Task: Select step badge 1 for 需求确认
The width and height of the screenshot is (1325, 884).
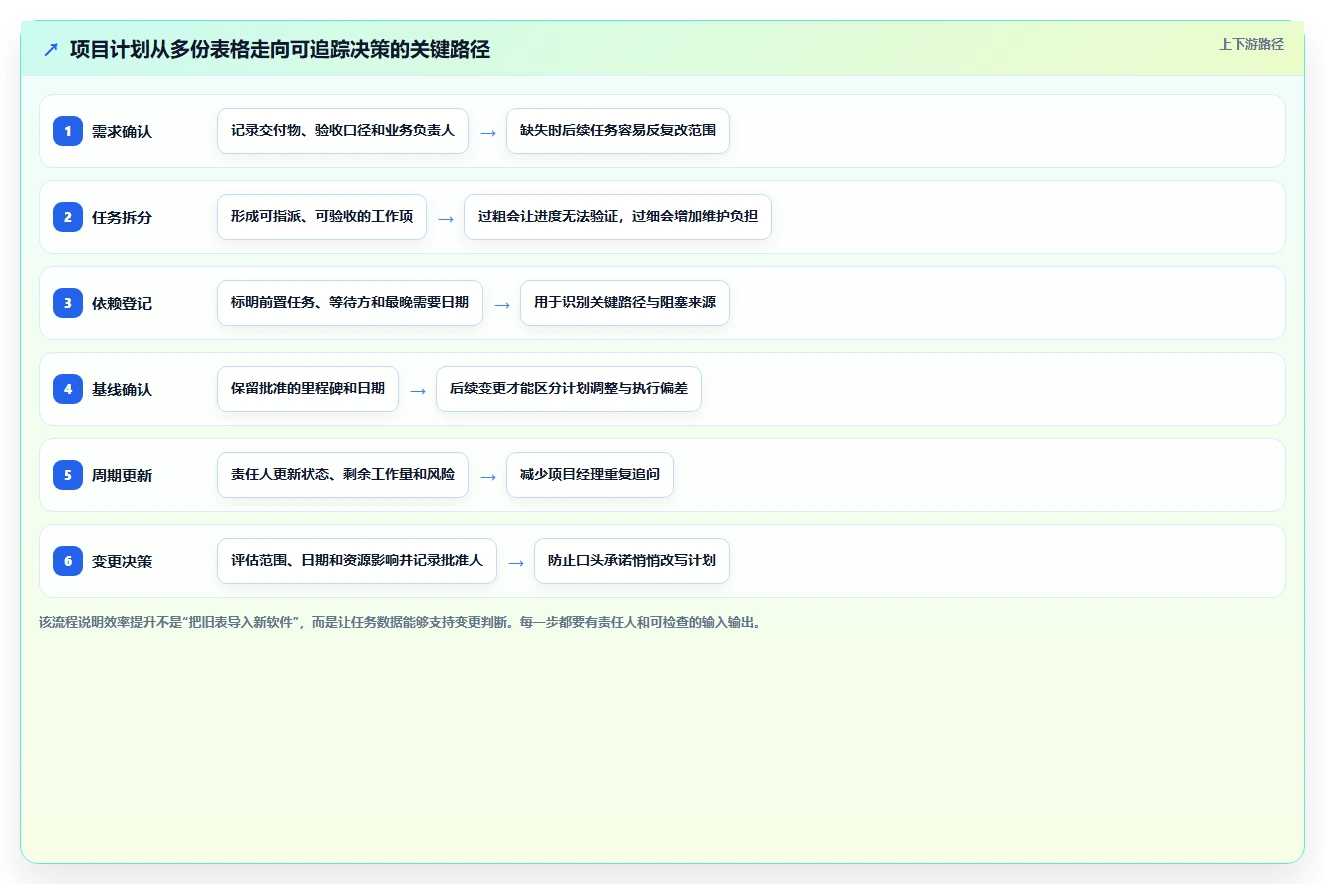Action: [68, 131]
